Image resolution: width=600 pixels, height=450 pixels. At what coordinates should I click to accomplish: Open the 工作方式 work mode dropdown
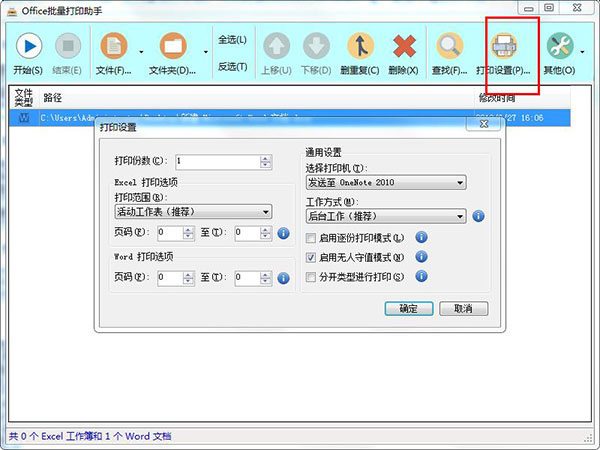coord(386,216)
